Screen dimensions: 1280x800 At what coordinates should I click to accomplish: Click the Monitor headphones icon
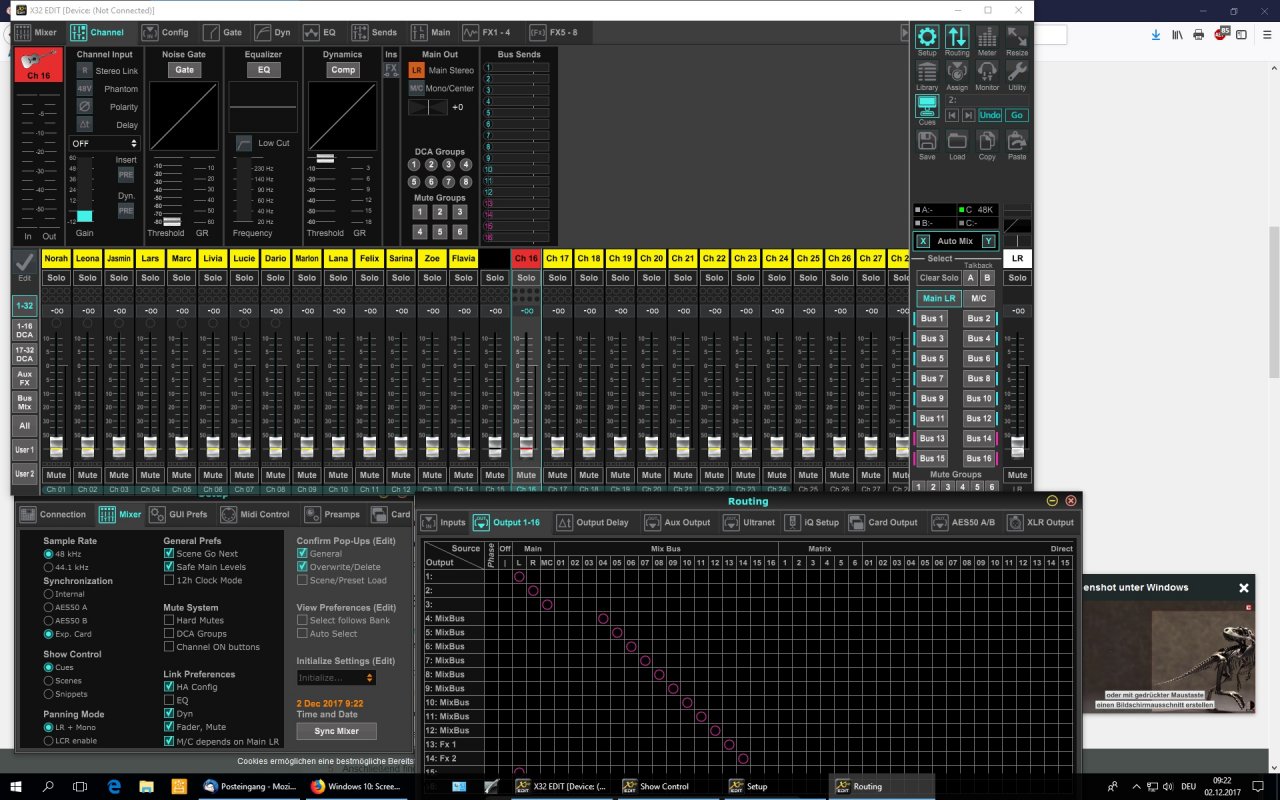point(987,74)
